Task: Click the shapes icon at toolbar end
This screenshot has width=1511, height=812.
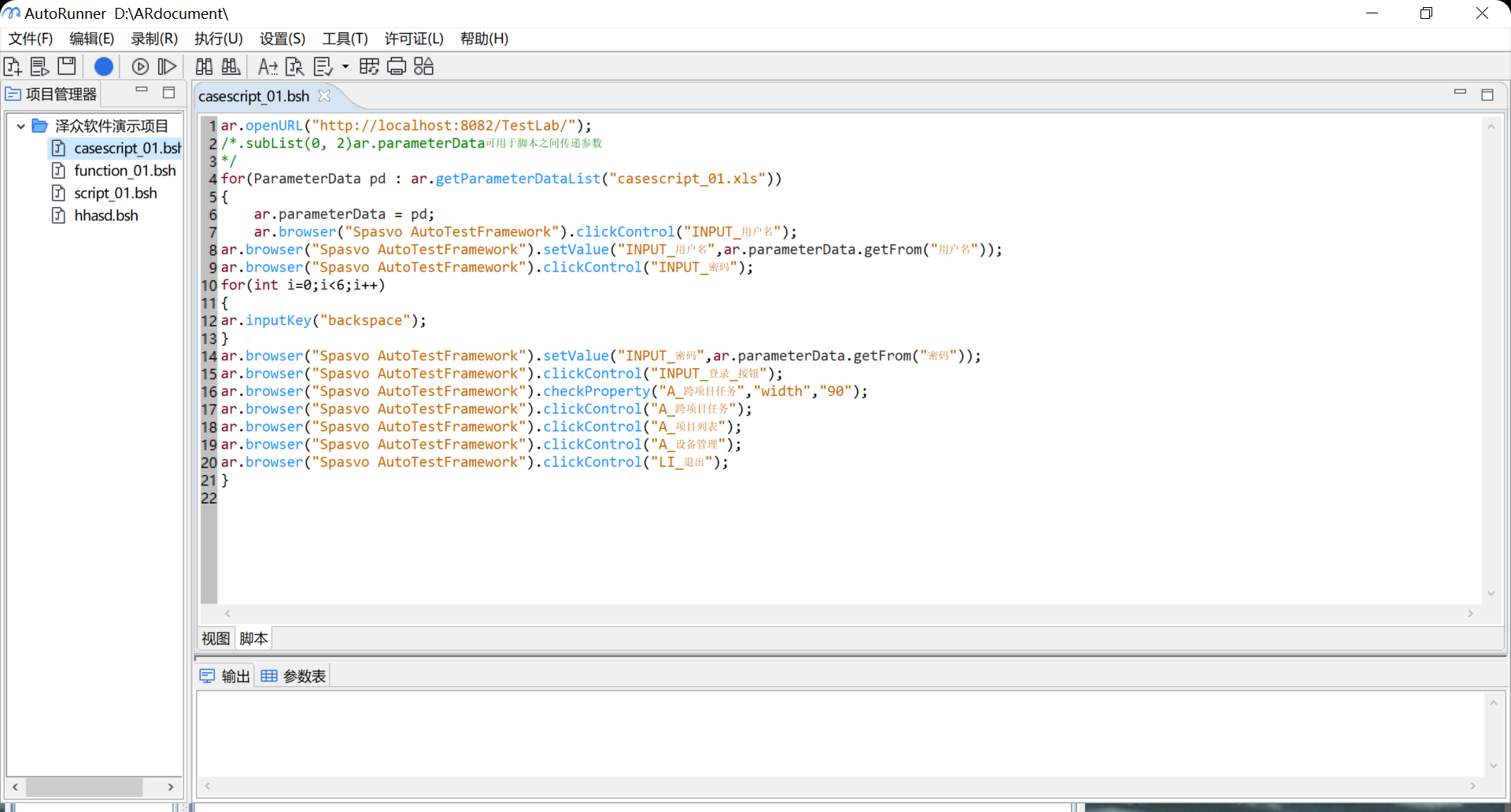Action: (x=423, y=67)
